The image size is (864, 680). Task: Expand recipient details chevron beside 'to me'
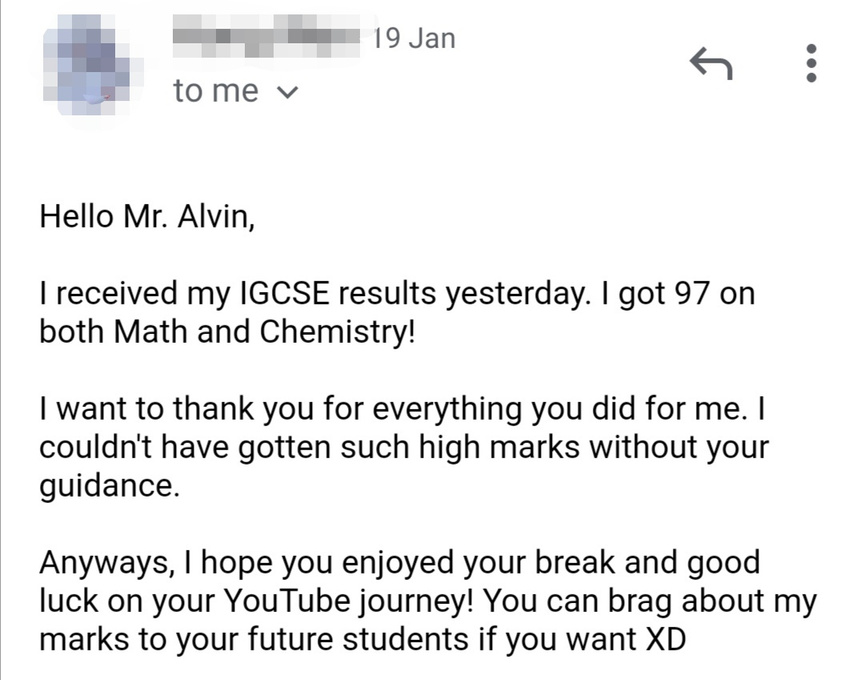pos(287,92)
